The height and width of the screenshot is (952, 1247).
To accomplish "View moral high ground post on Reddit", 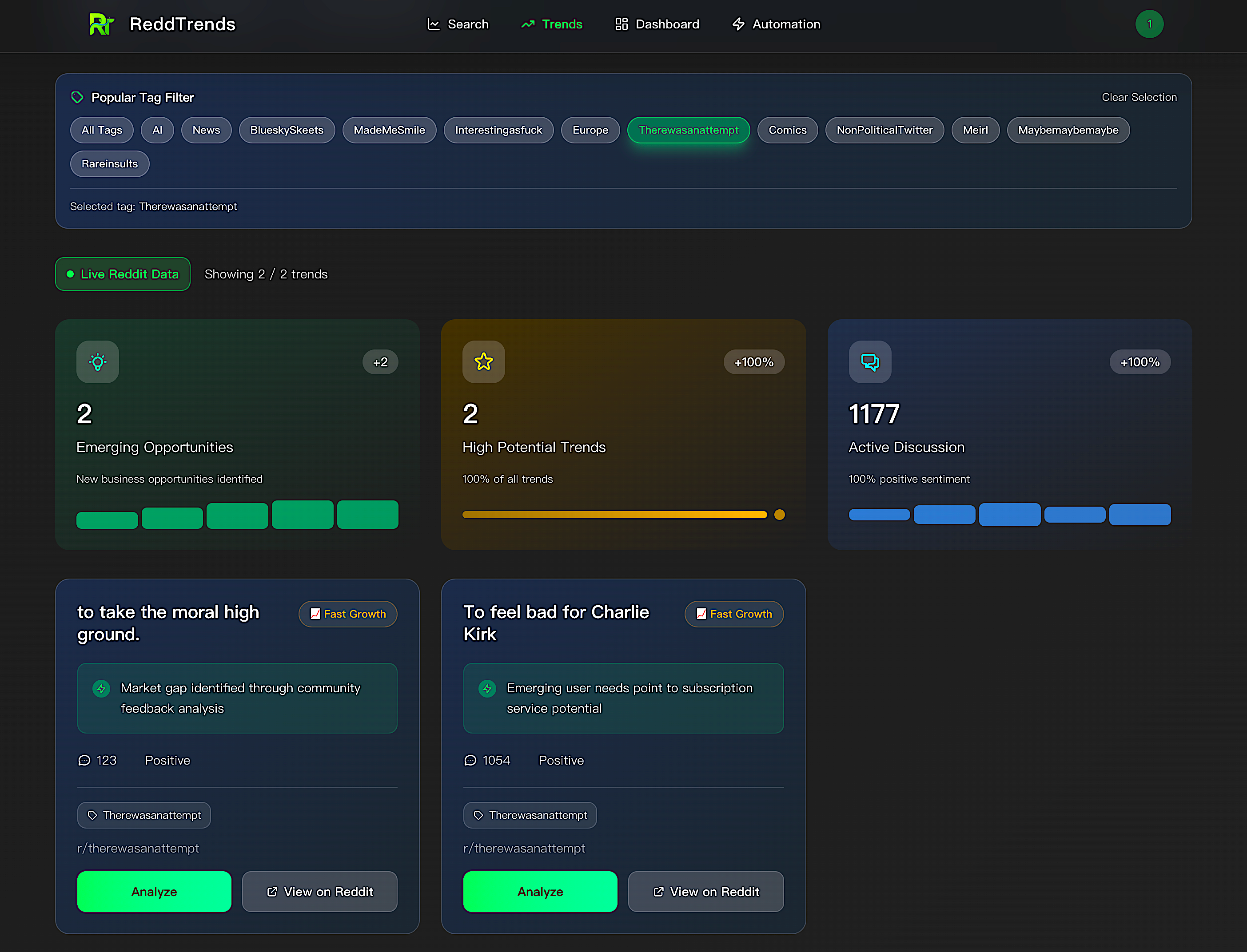I will (320, 891).
